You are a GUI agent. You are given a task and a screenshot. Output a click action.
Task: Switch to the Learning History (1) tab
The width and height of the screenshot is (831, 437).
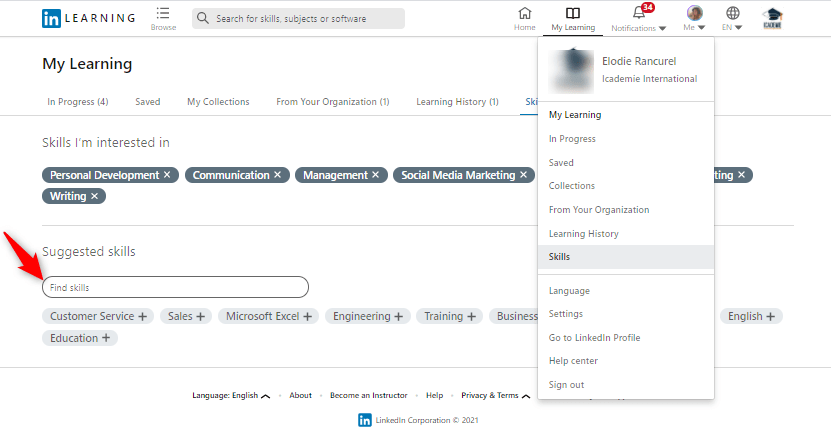click(x=457, y=102)
